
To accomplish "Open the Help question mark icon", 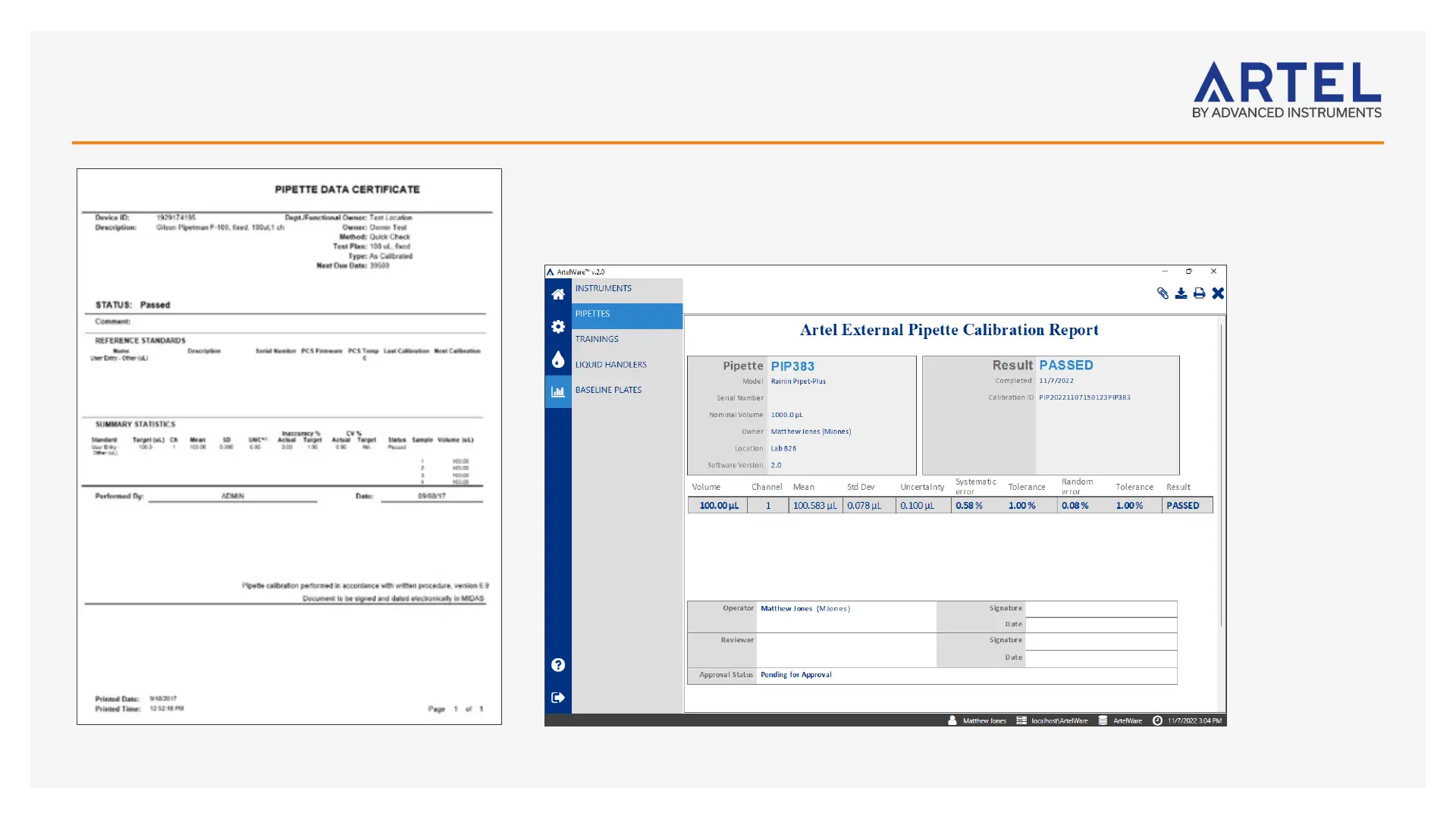I will (558, 665).
